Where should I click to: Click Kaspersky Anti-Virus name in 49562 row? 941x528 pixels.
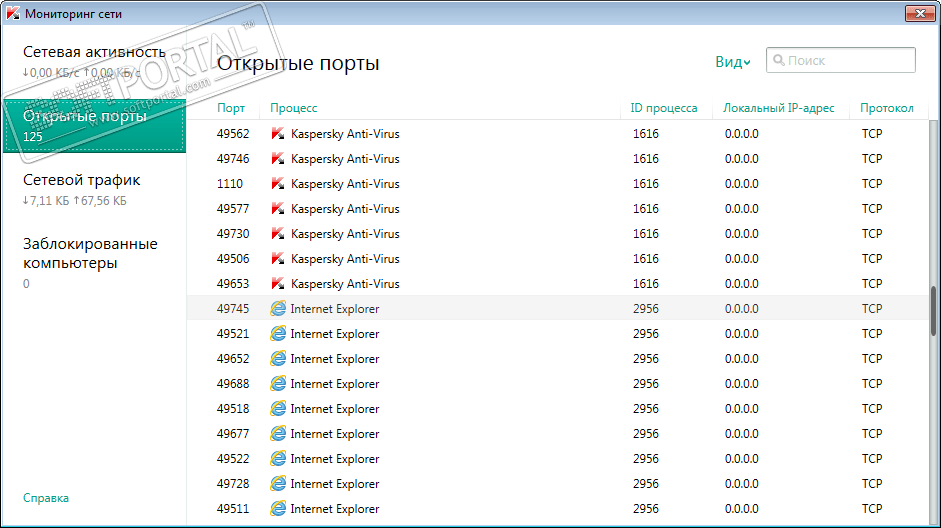[345, 134]
